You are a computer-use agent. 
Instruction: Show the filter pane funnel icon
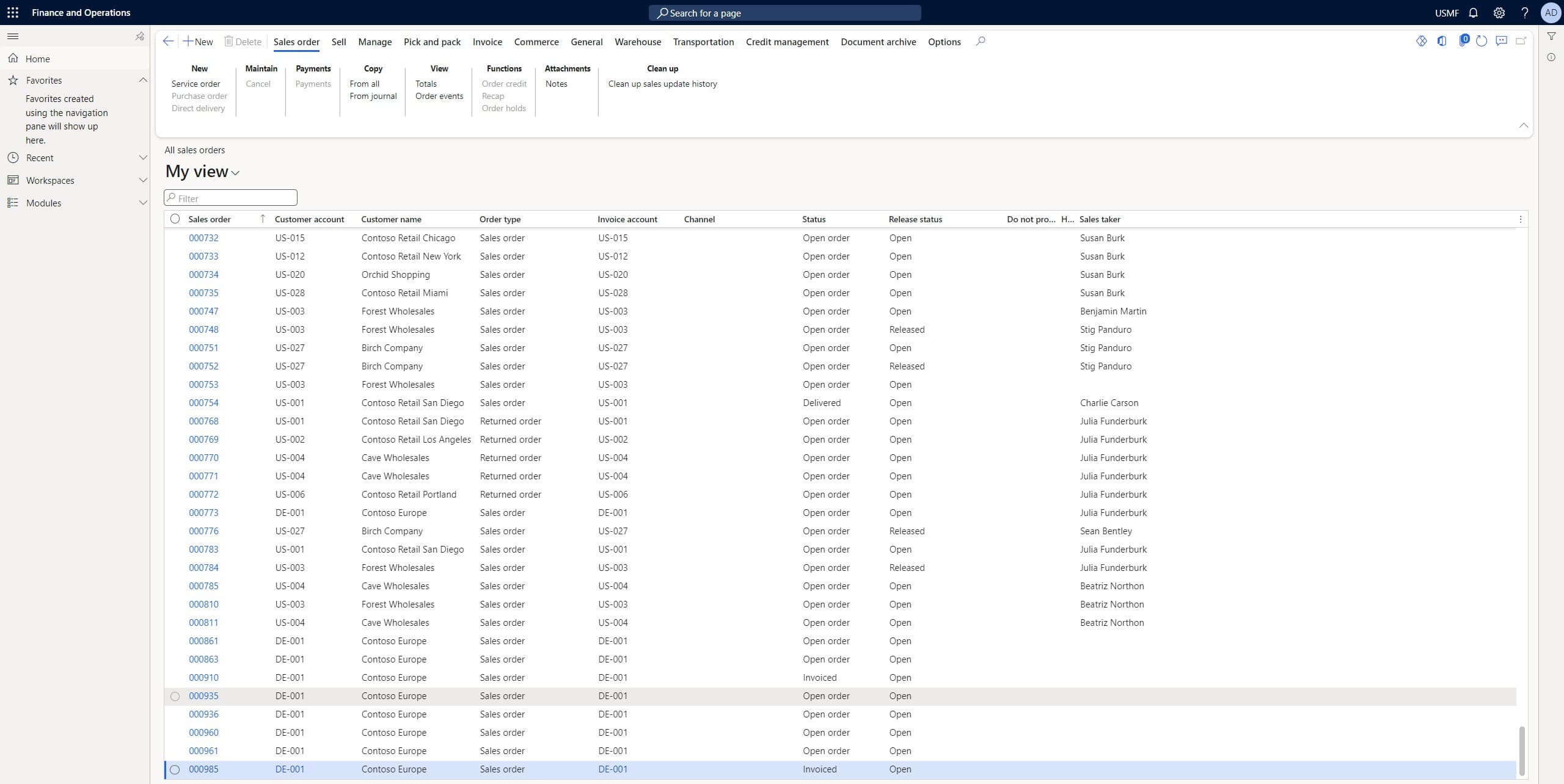[x=1551, y=37]
